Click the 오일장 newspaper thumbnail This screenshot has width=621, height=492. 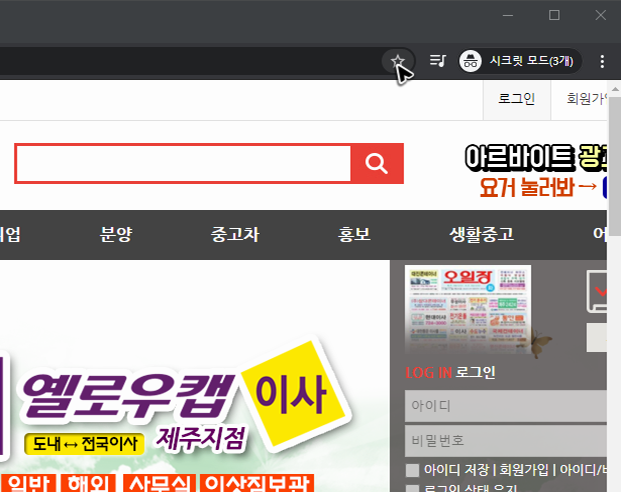(x=468, y=309)
